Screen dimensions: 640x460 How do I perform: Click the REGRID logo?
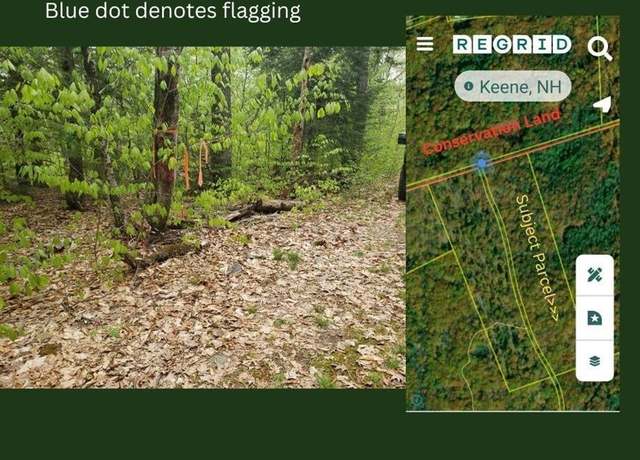512,44
